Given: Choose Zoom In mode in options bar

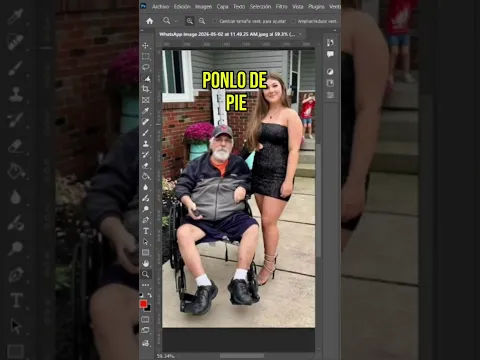Looking at the screenshot, I should pos(190,21).
